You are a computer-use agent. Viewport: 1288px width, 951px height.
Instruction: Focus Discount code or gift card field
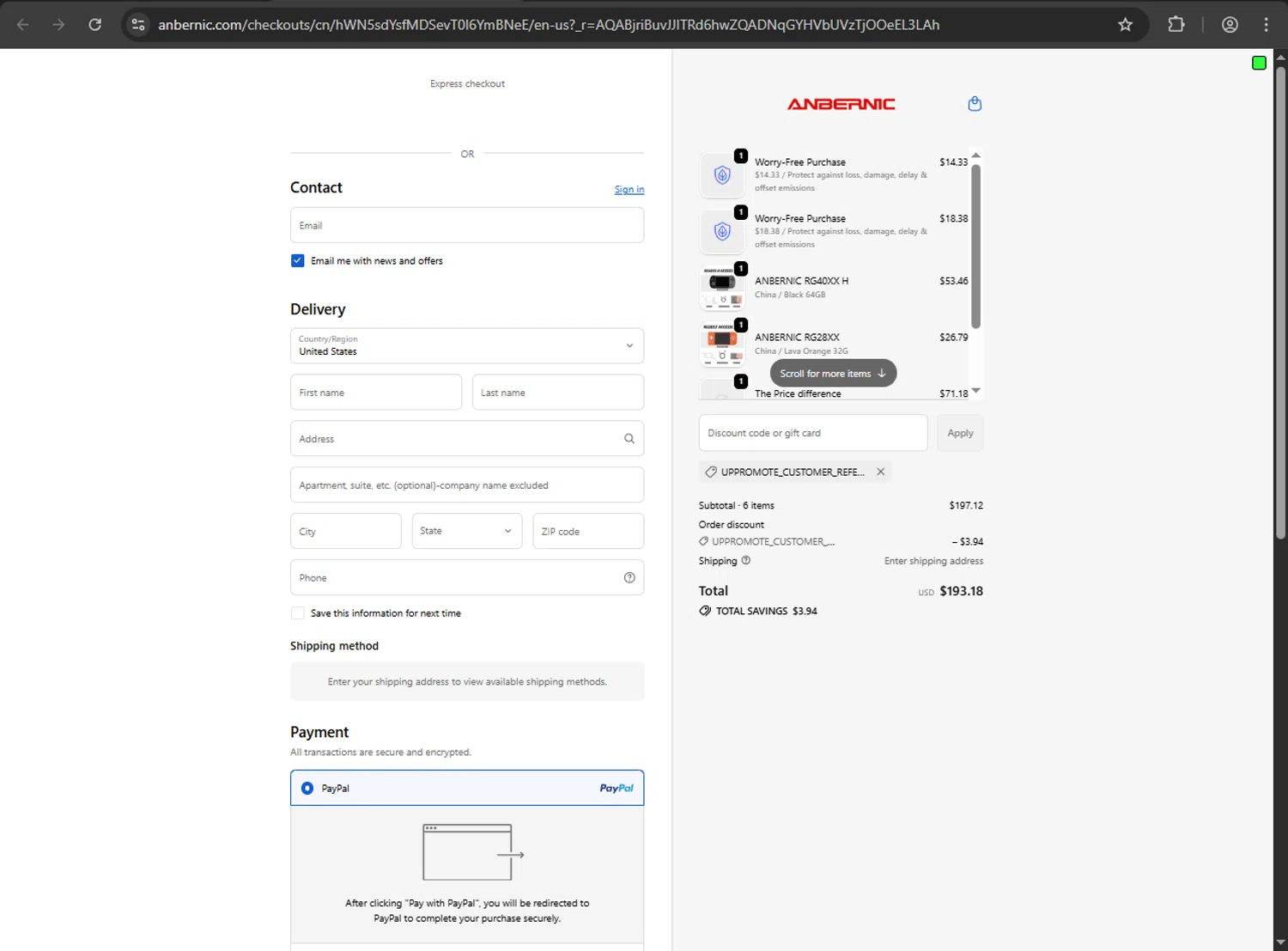pyautogui.click(x=813, y=433)
